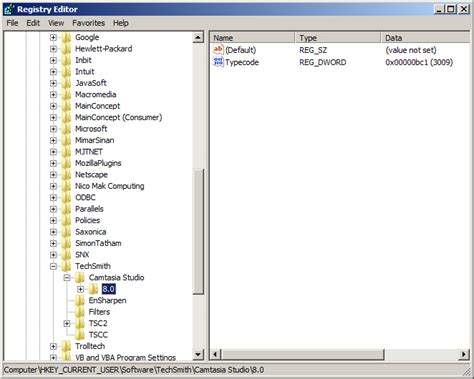Expand the Microsoft key
474x379 pixels.
pyautogui.click(x=53, y=129)
